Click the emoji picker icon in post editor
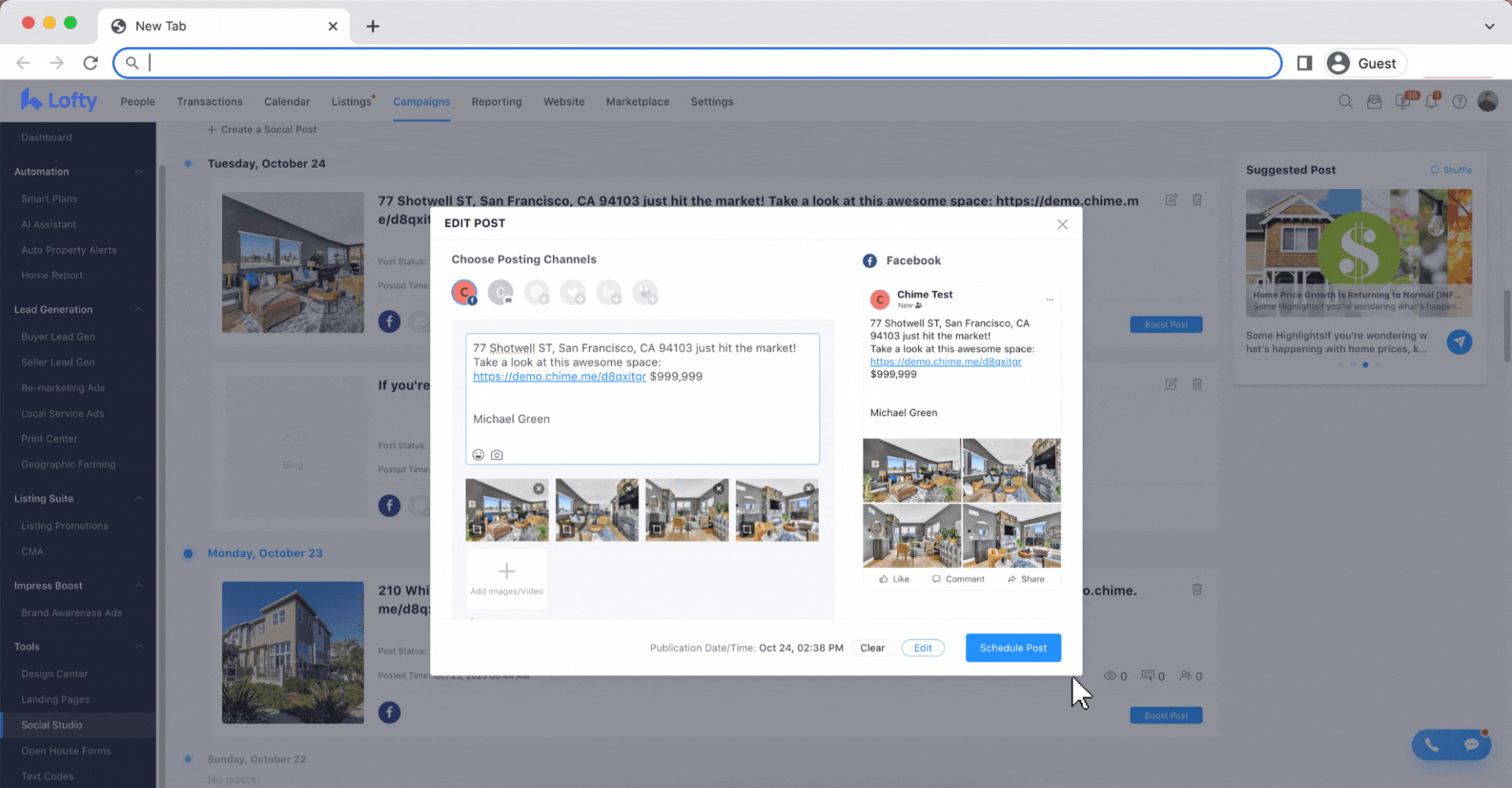Image resolution: width=1512 pixels, height=788 pixels. (x=478, y=455)
